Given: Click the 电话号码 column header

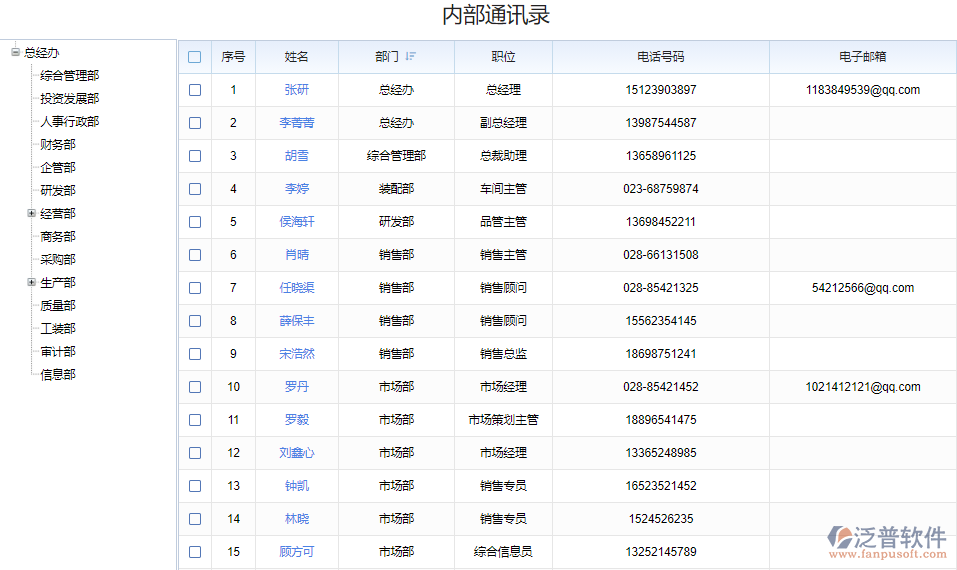Looking at the screenshot, I should (660, 57).
